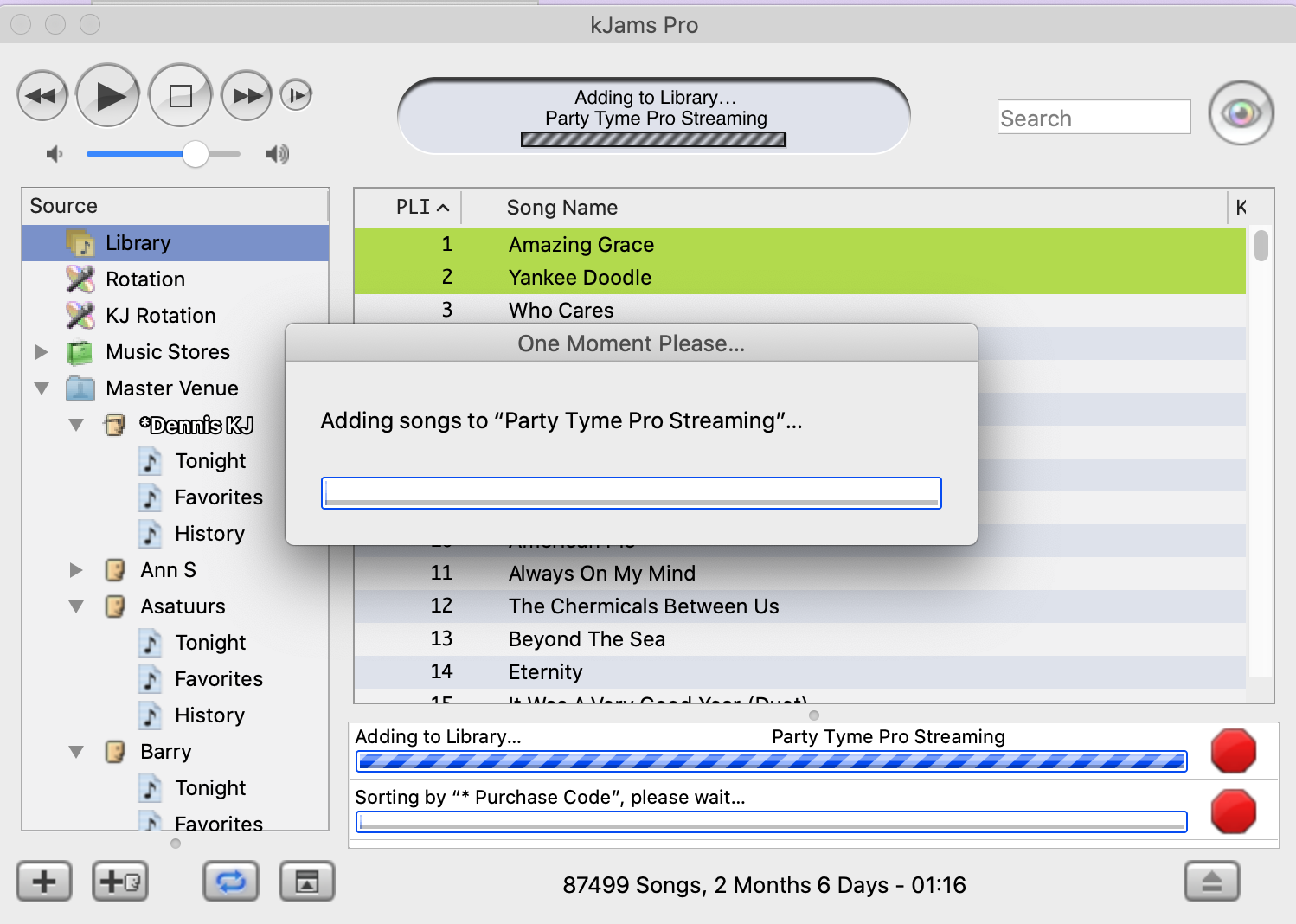Viewport: 1296px width, 924px height.
Task: Toggle the show-window button in bottom toolbar
Action: (x=307, y=882)
